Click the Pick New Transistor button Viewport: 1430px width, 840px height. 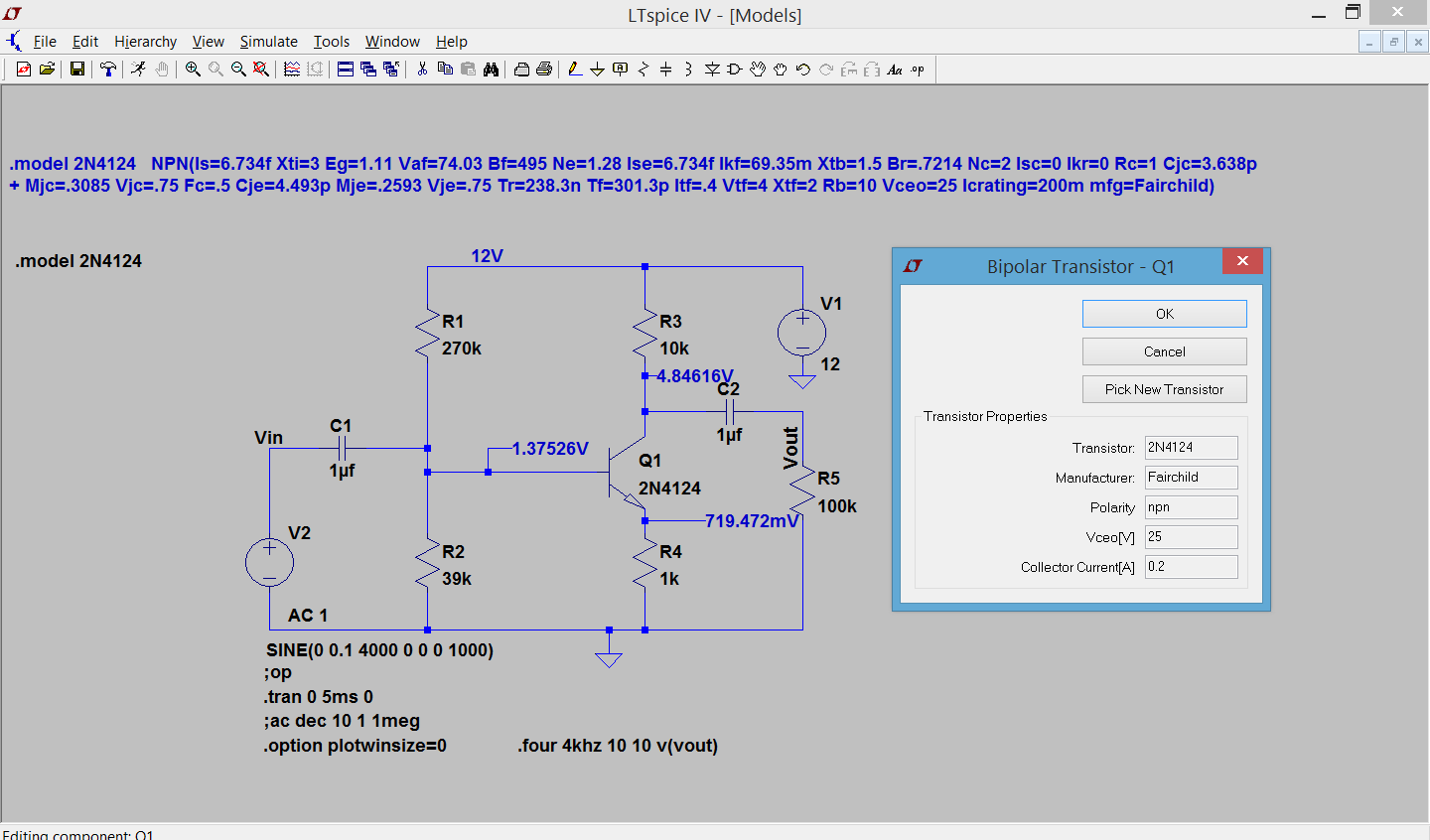[1164, 389]
